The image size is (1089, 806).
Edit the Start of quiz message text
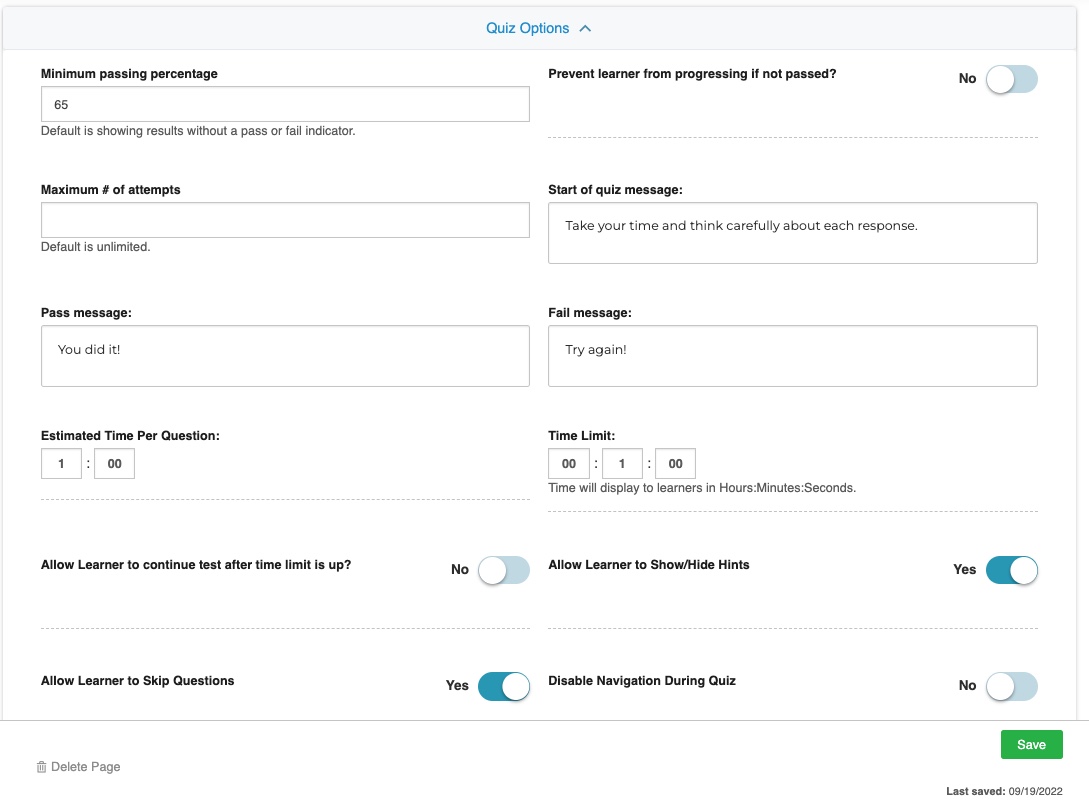pos(792,232)
